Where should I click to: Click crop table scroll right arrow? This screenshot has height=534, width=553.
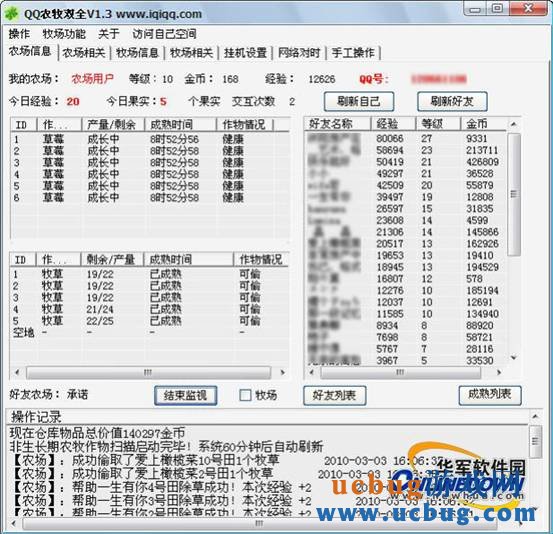282,372
